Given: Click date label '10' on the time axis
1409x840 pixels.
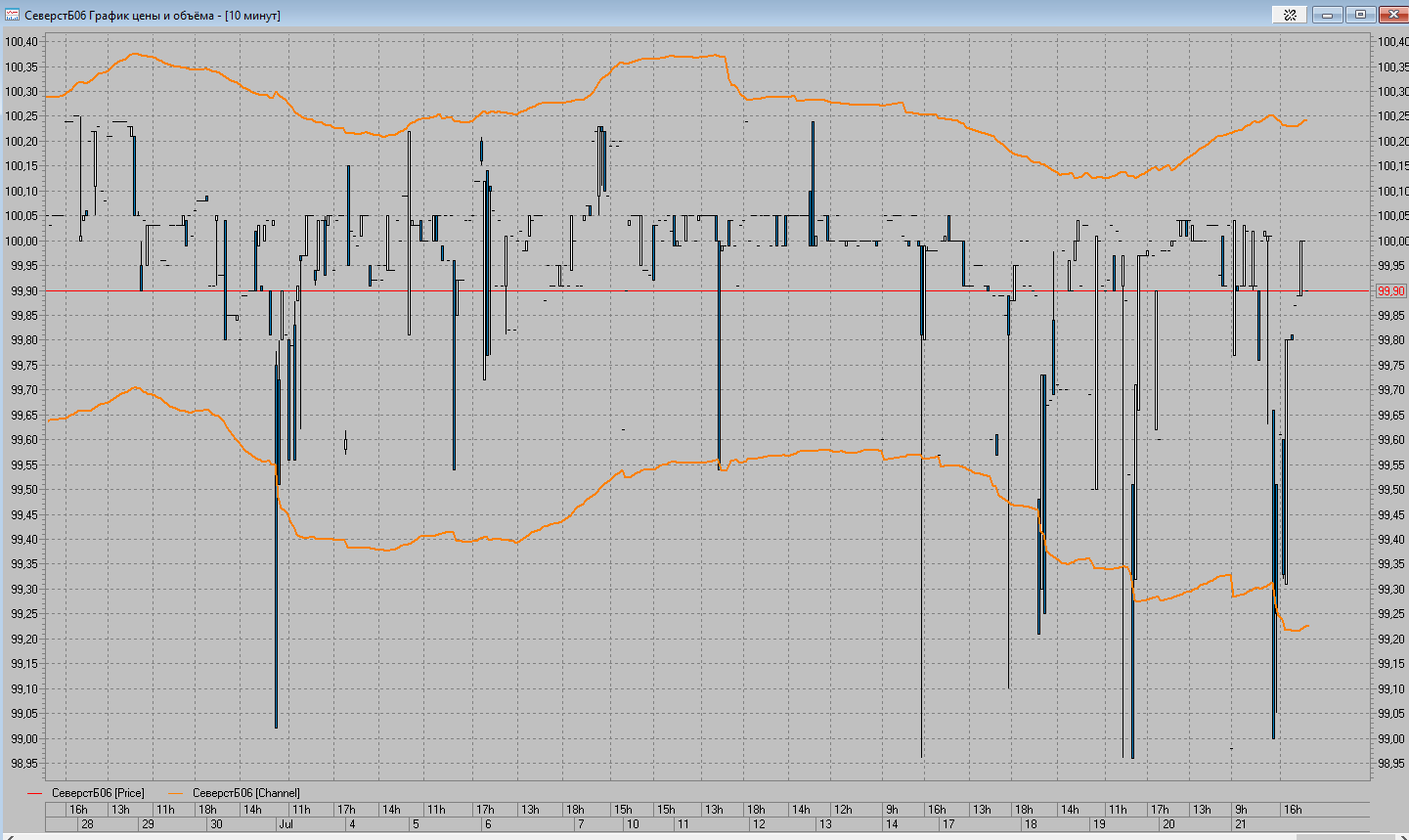Looking at the screenshot, I should (x=633, y=824).
